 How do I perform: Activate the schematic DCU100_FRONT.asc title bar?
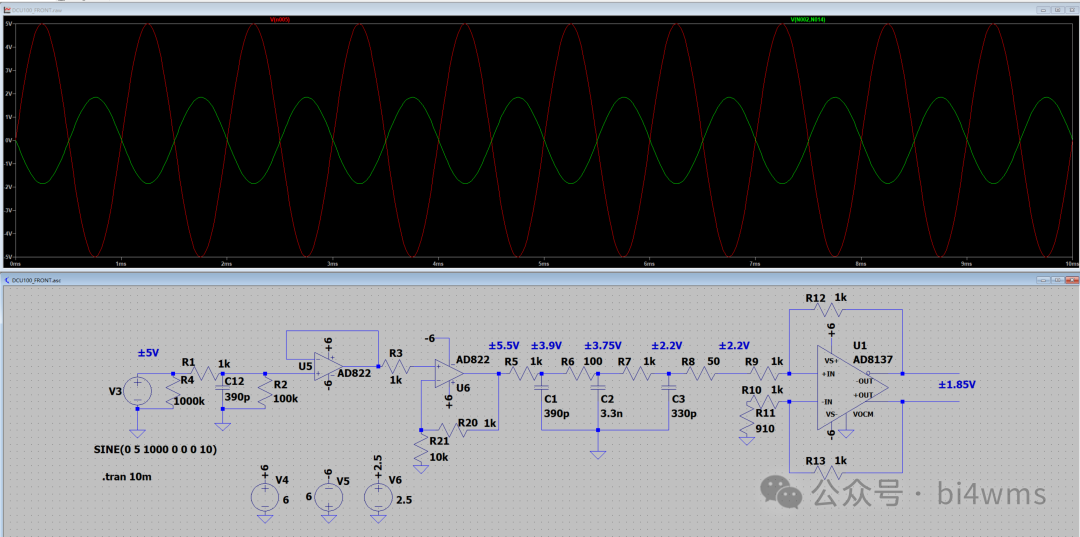click(x=500, y=281)
